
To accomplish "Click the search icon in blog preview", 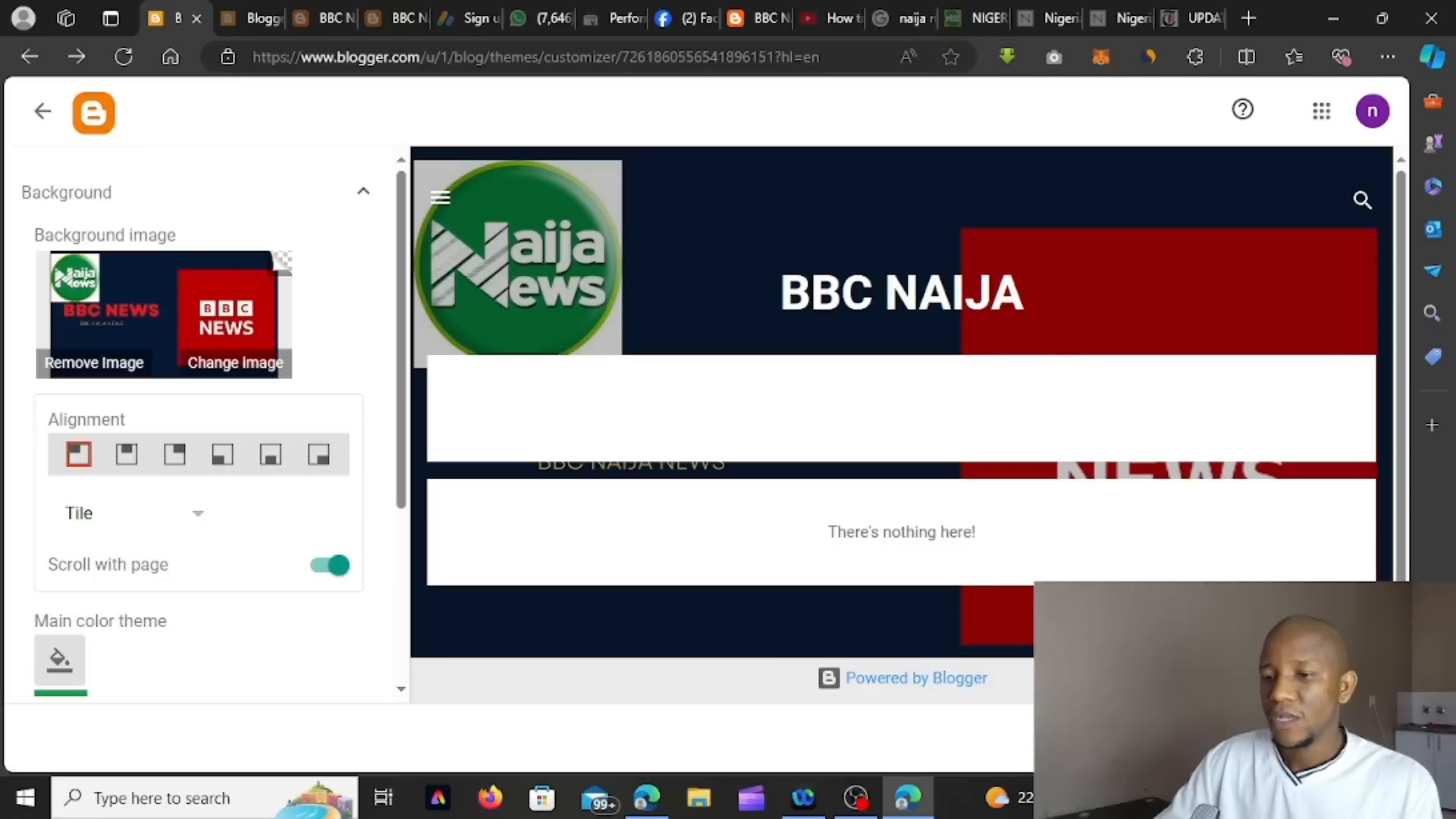I will [x=1362, y=200].
